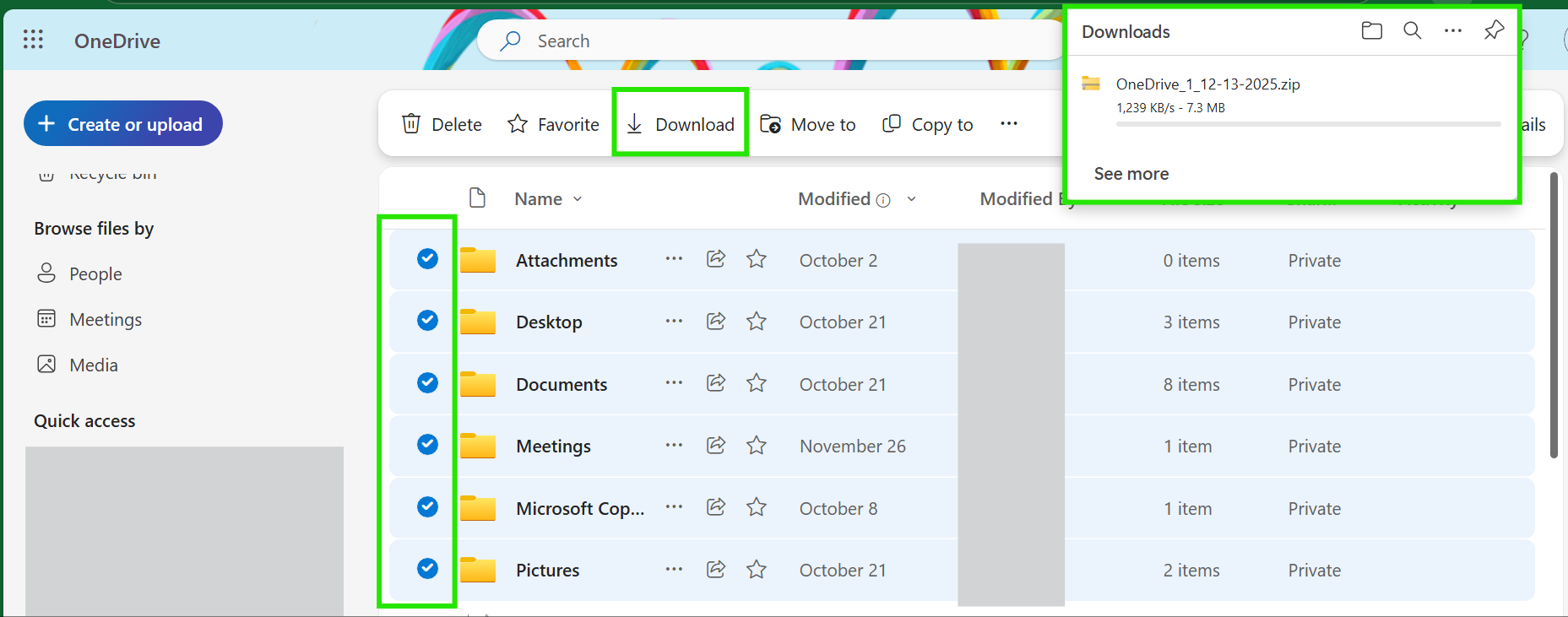Open the Pictures folder name
Image resolution: width=1568 pixels, height=617 pixels.
coord(548,570)
